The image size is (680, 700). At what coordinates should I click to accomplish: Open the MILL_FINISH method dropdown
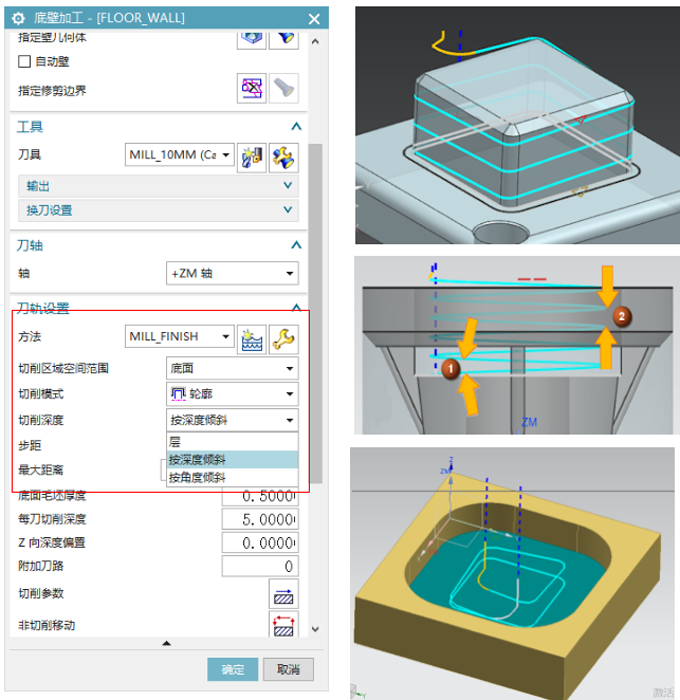[x=180, y=338]
